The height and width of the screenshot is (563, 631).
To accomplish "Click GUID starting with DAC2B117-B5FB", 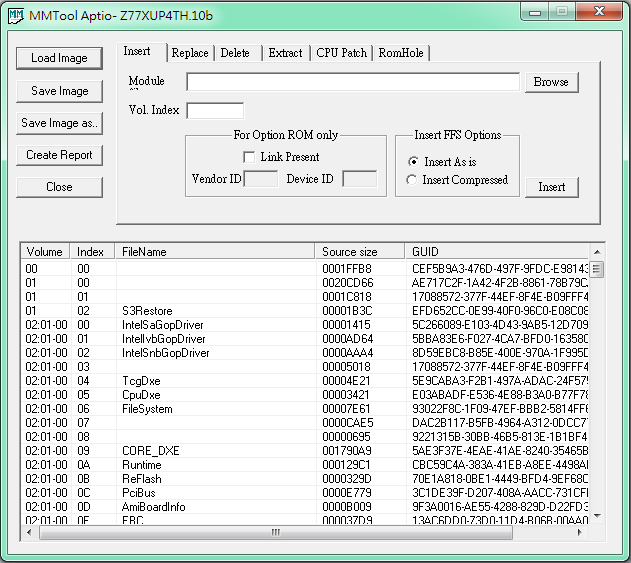I will click(499, 423).
